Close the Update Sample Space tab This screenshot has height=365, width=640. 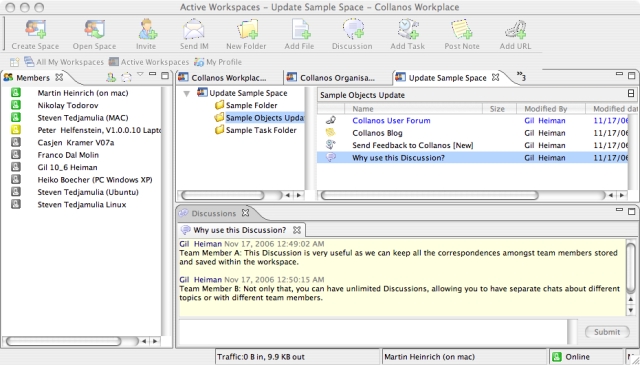click(496, 77)
